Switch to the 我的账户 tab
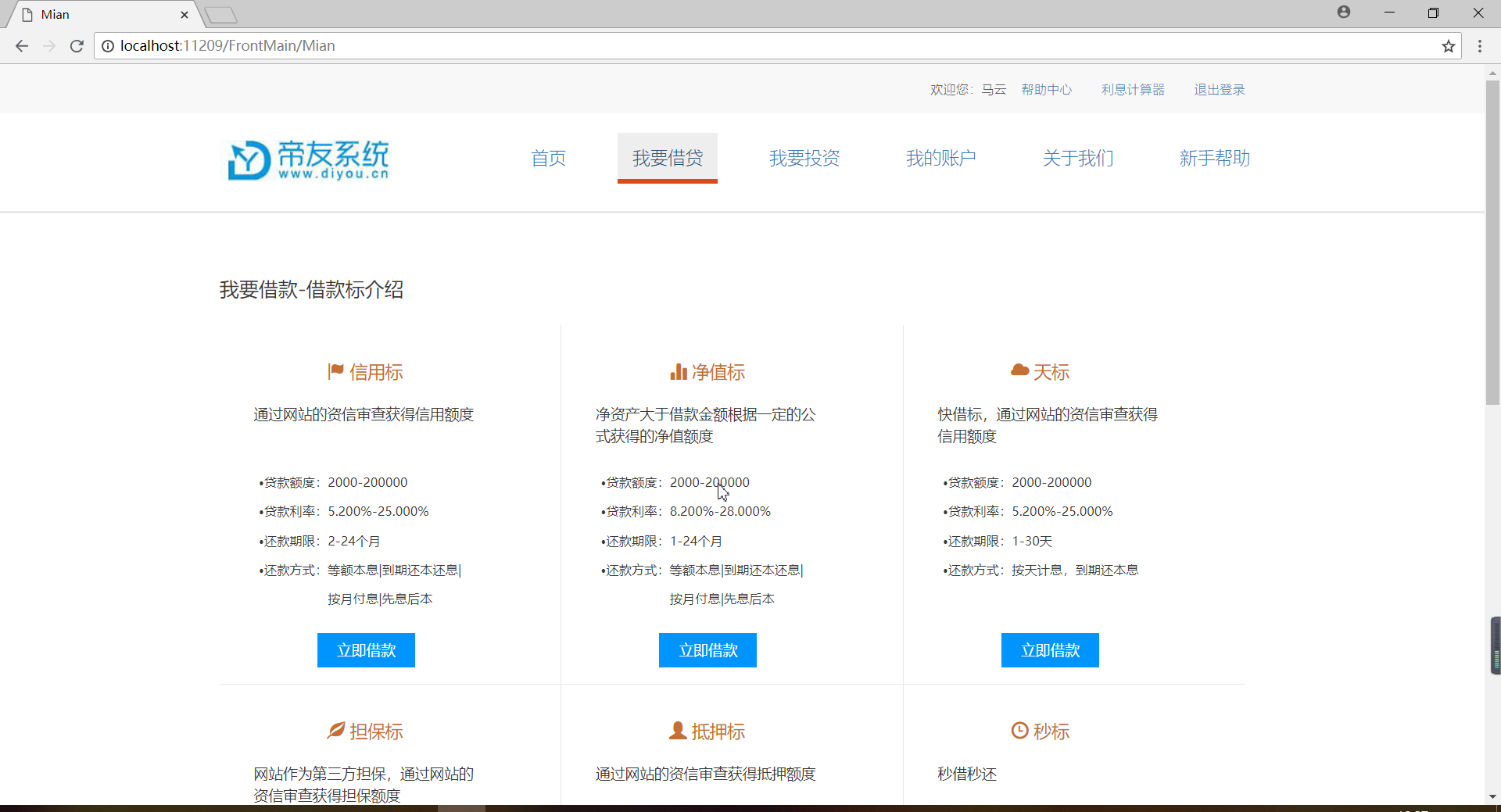 tap(940, 158)
